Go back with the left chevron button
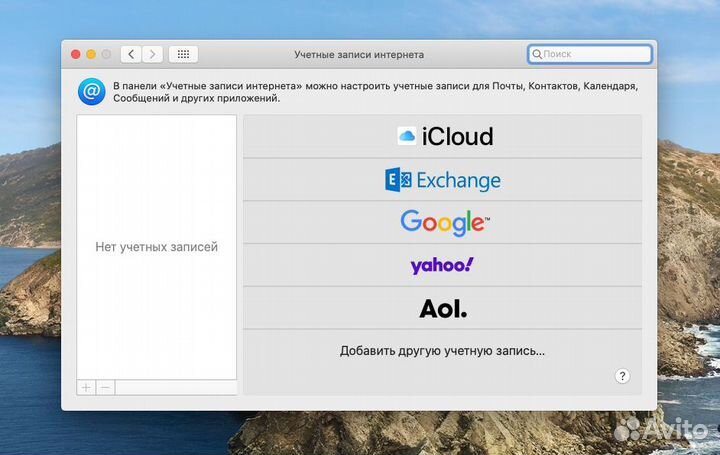 (131, 54)
